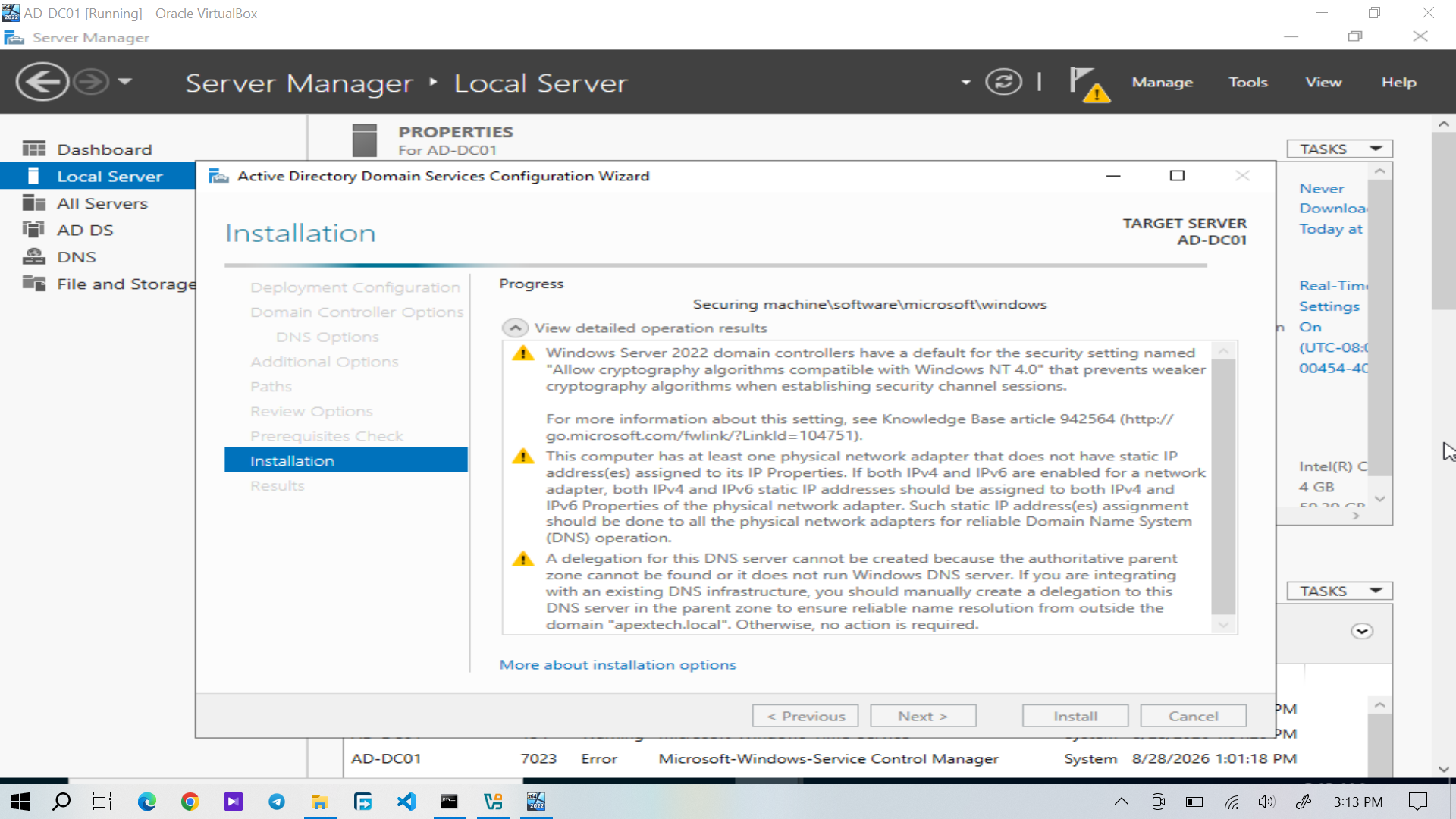Click the results pane scrollbar

coord(1223,486)
